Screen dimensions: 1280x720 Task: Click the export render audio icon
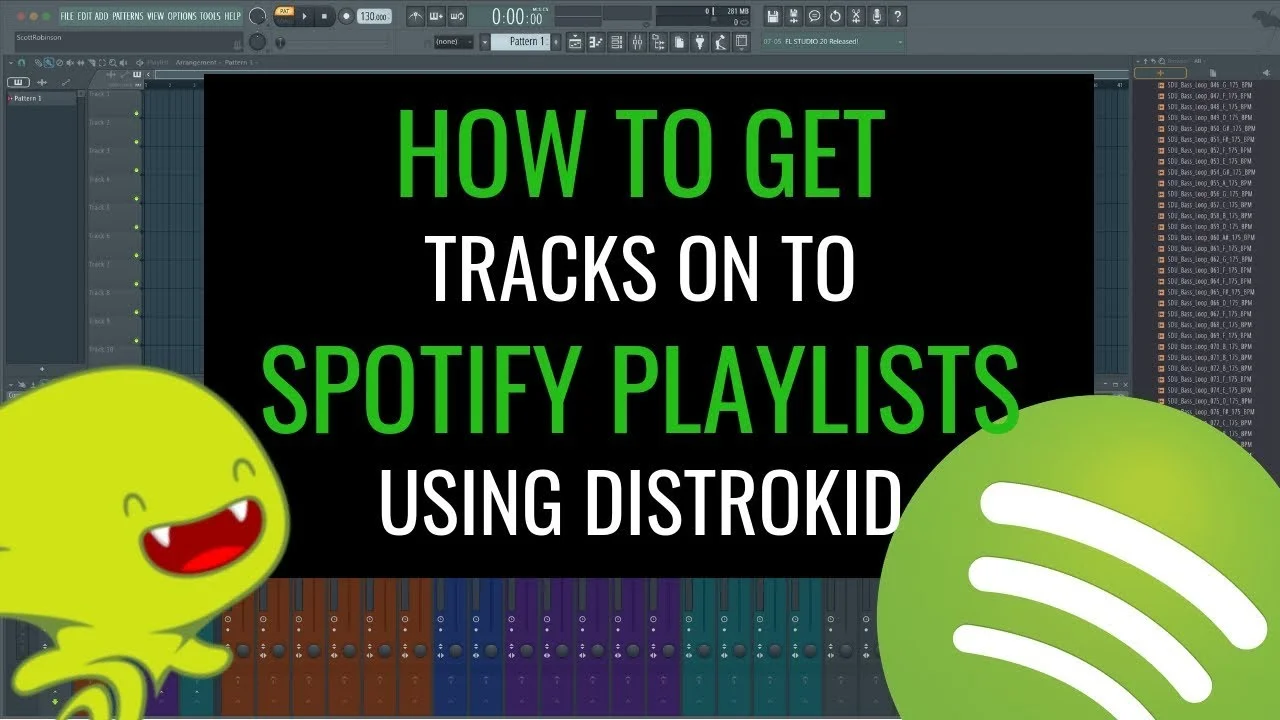tap(794, 17)
